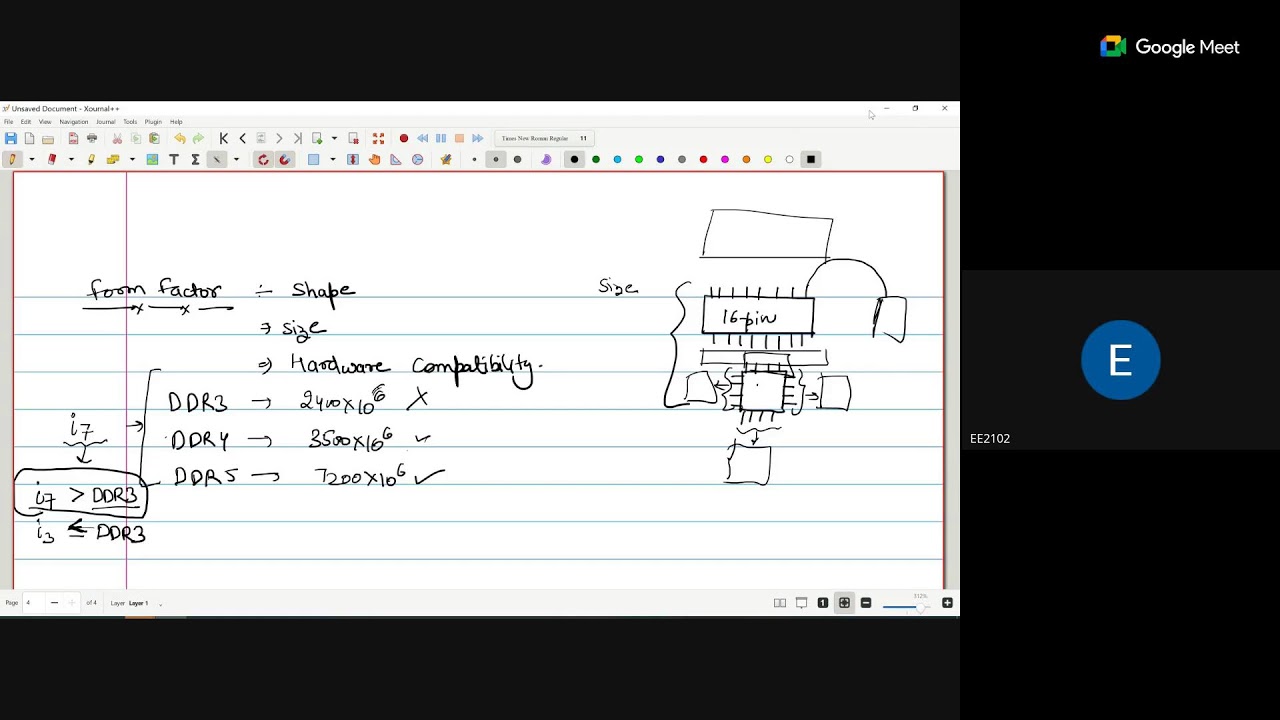Image resolution: width=1280 pixels, height=720 pixels.
Task: Toggle the compass tool
Action: (x=418, y=159)
